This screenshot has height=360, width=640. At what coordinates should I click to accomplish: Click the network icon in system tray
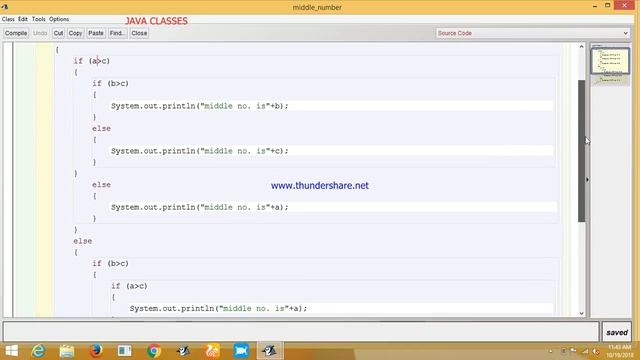point(585,351)
